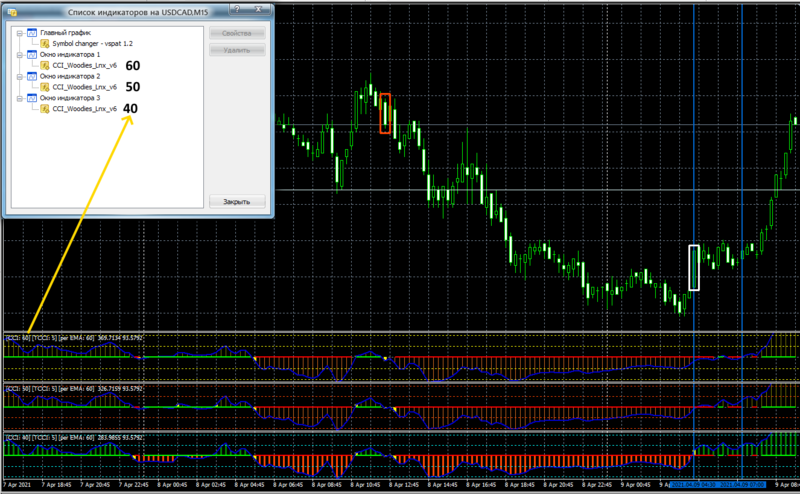Viewport: 800px width, 494px height.
Task: Click the window icon beside Окно индикатора 3
Action: point(32,97)
